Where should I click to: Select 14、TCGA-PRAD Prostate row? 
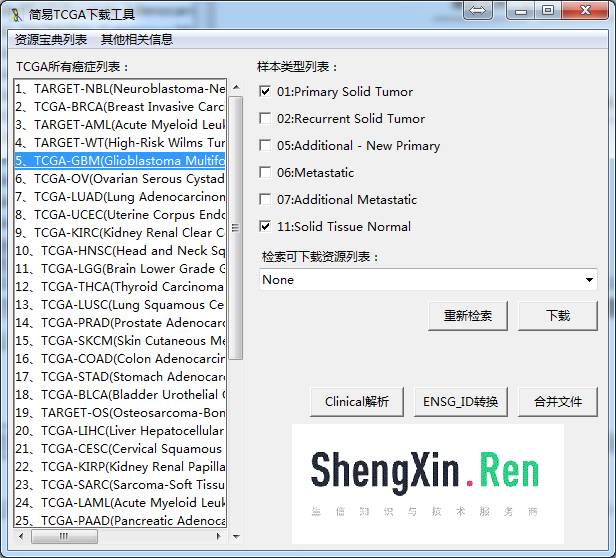click(120, 323)
